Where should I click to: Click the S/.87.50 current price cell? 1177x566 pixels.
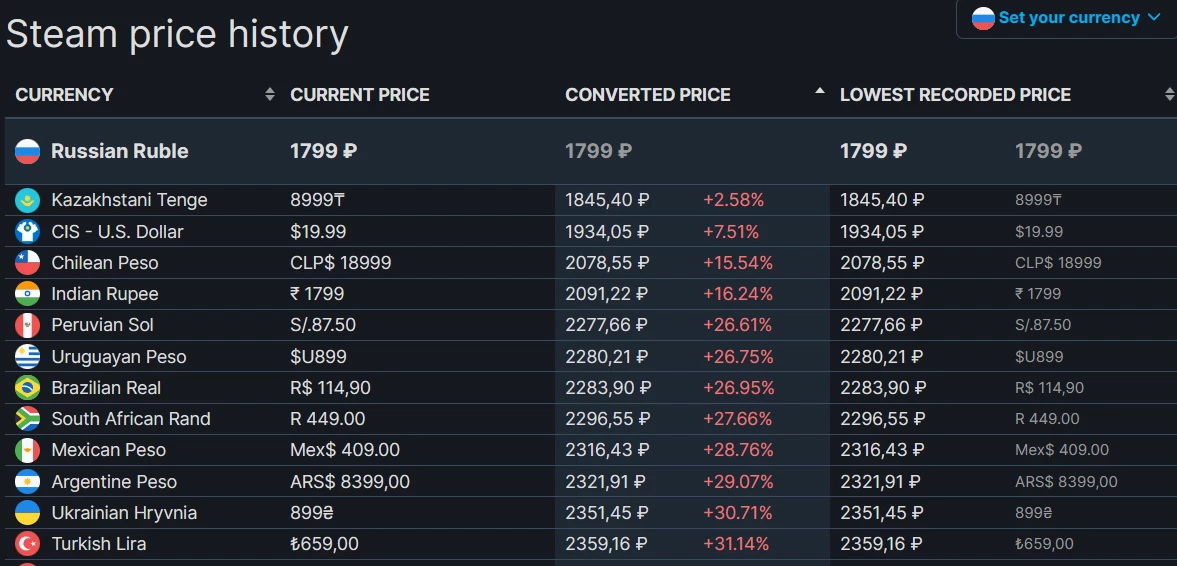323,326
